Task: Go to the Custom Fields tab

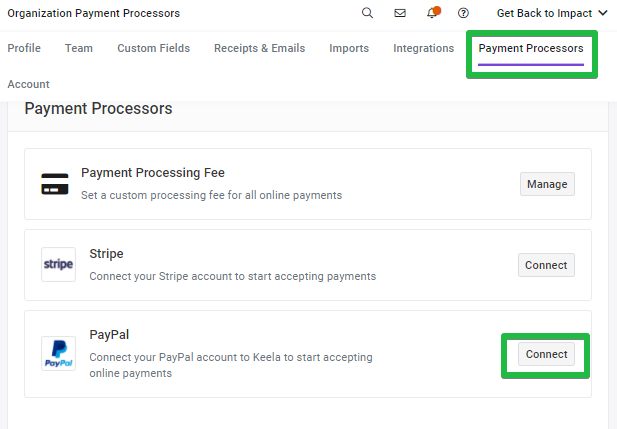Action: [153, 48]
